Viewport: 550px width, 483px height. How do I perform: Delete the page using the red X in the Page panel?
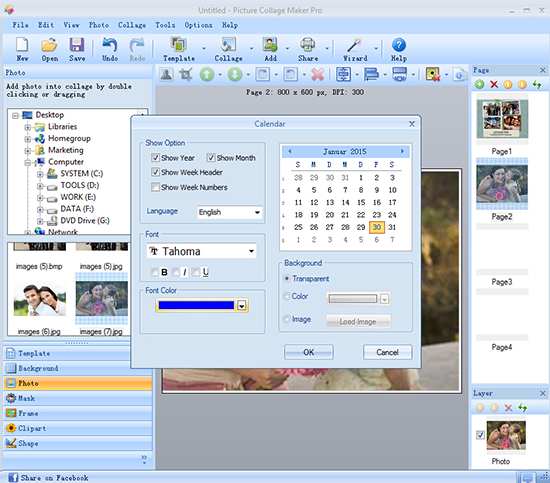494,84
